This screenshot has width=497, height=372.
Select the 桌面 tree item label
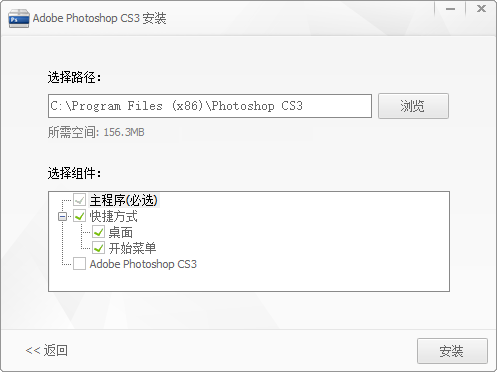click(x=121, y=232)
